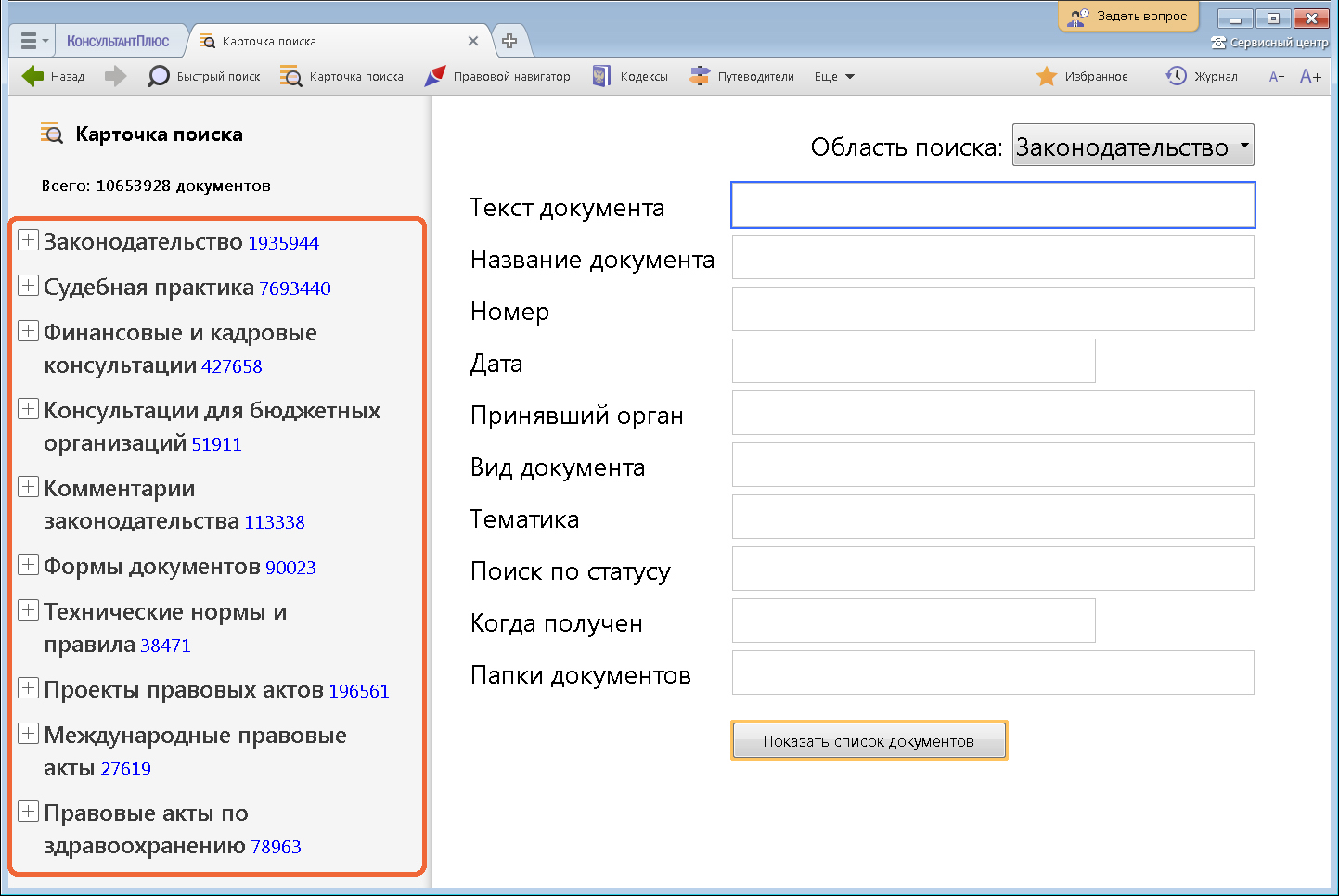This screenshot has height=896, width=1339.
Task: Expand Финансовые и кадровые консультации node
Action: 29,331
